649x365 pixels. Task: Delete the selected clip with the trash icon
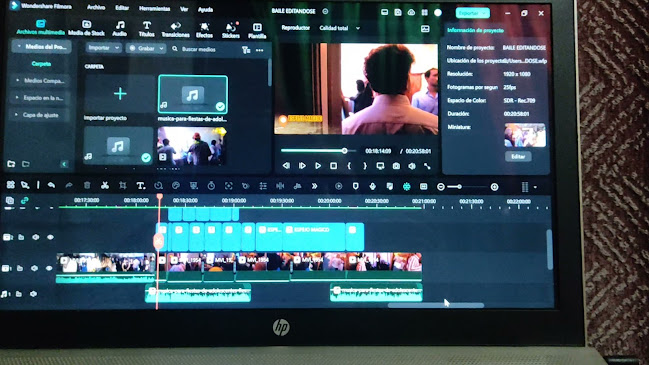87,185
